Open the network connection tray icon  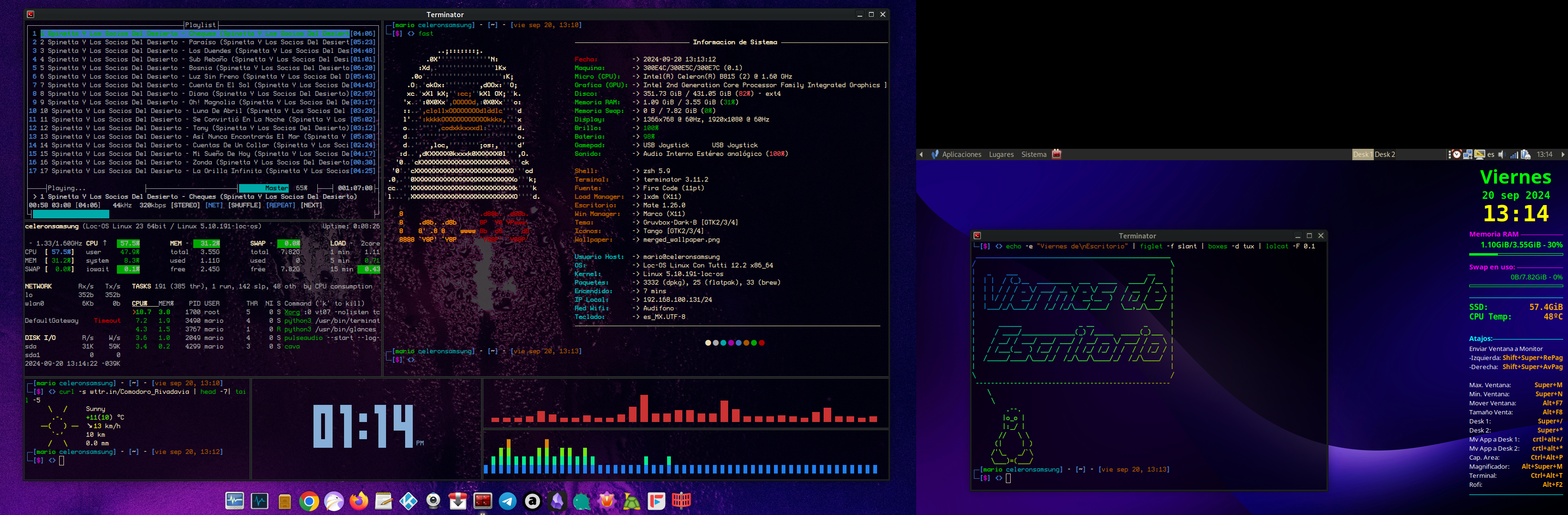point(1468,154)
